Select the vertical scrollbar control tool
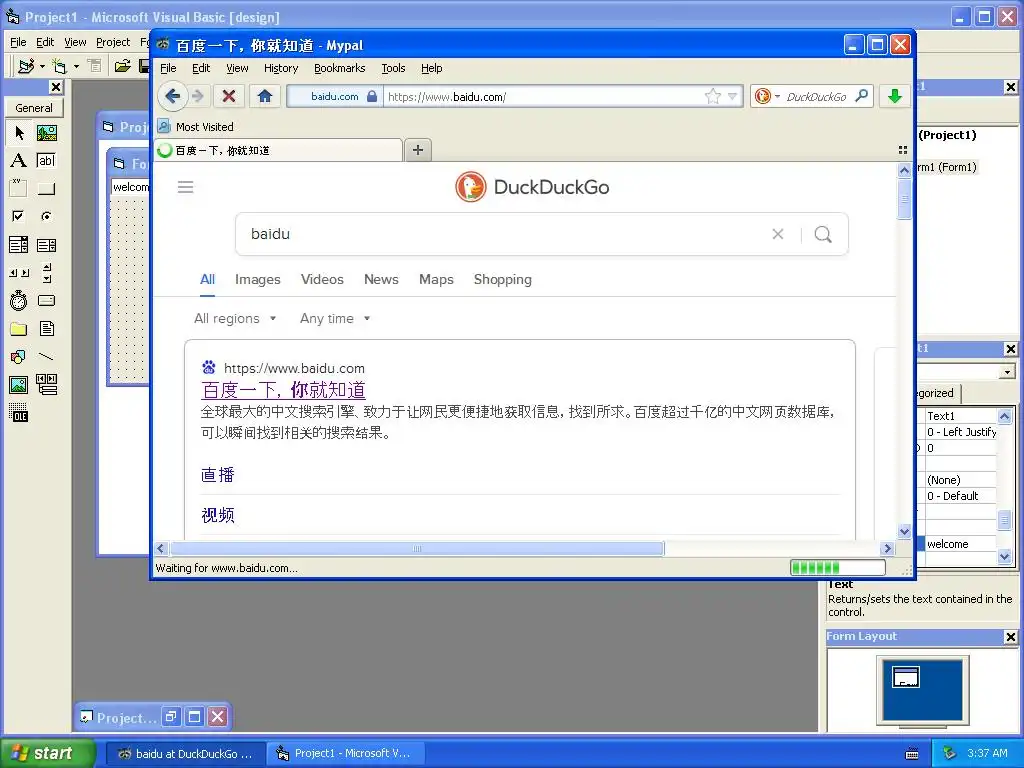1024x768 pixels. point(46,273)
